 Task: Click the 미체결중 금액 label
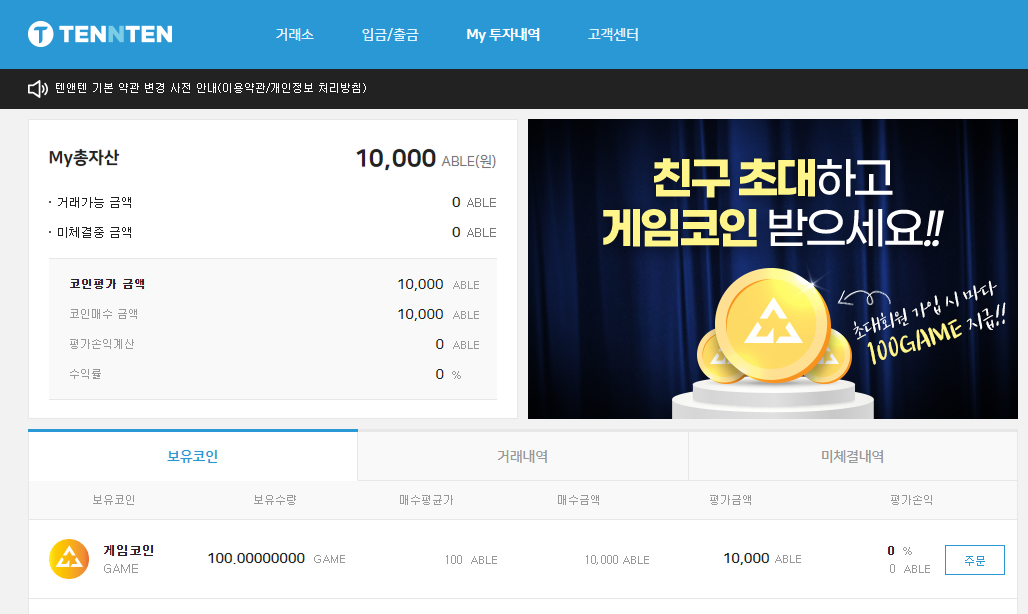tap(94, 232)
